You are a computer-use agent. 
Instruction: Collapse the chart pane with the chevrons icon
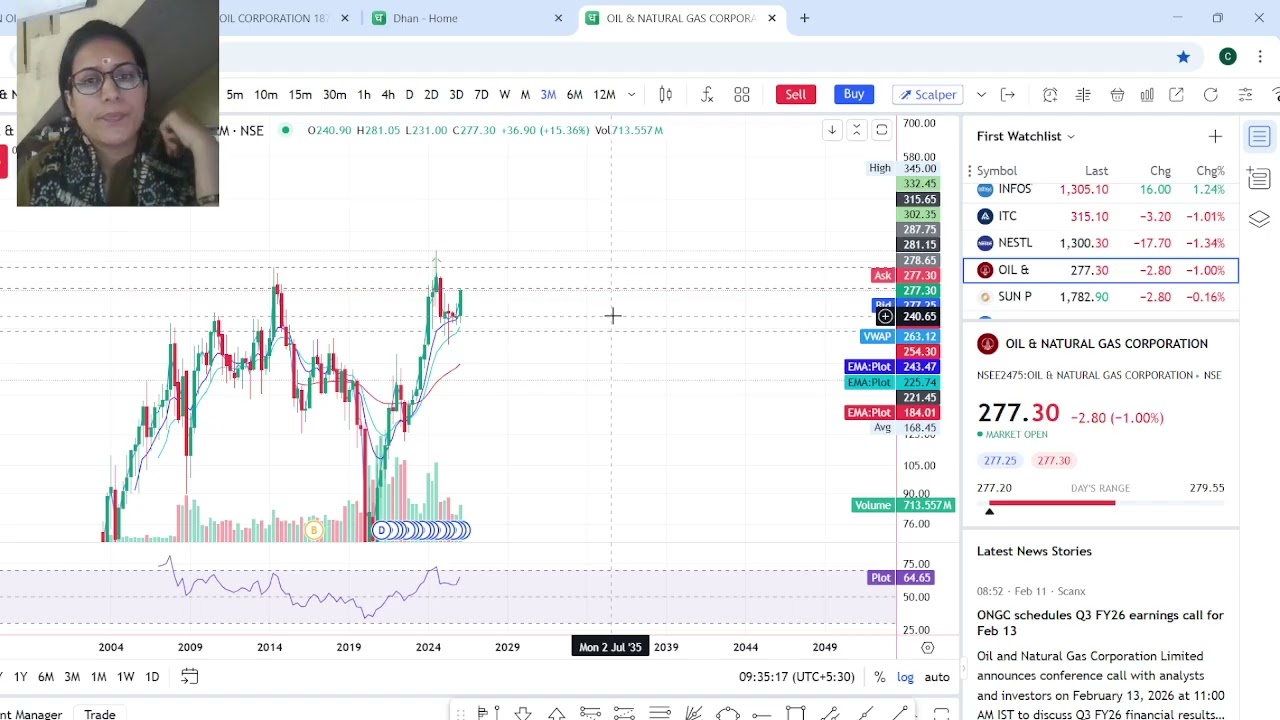[x=856, y=130]
